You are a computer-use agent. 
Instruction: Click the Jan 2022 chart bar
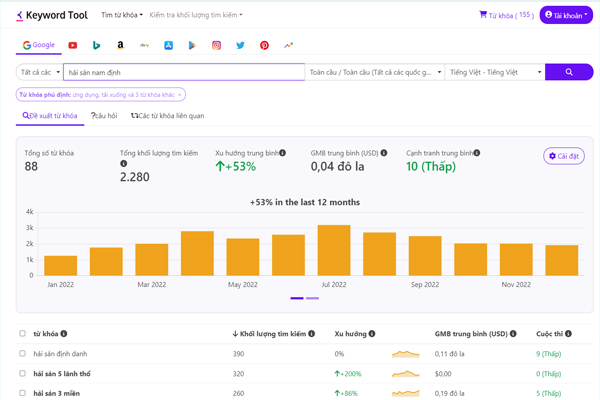click(x=60, y=265)
